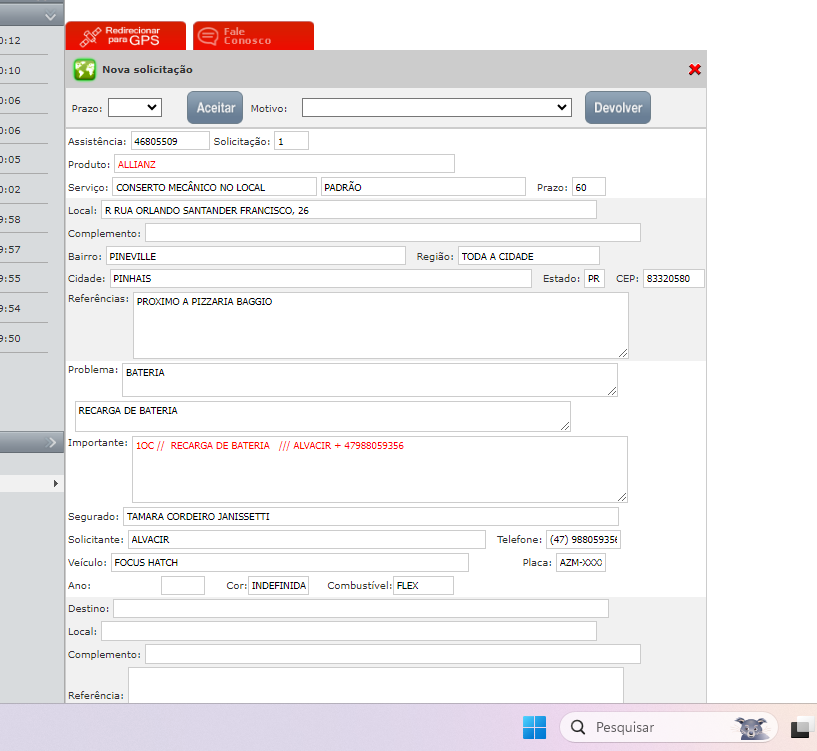Screen dimensions: 817x751
Task: Click the Devolver button
Action: [x=618, y=107]
